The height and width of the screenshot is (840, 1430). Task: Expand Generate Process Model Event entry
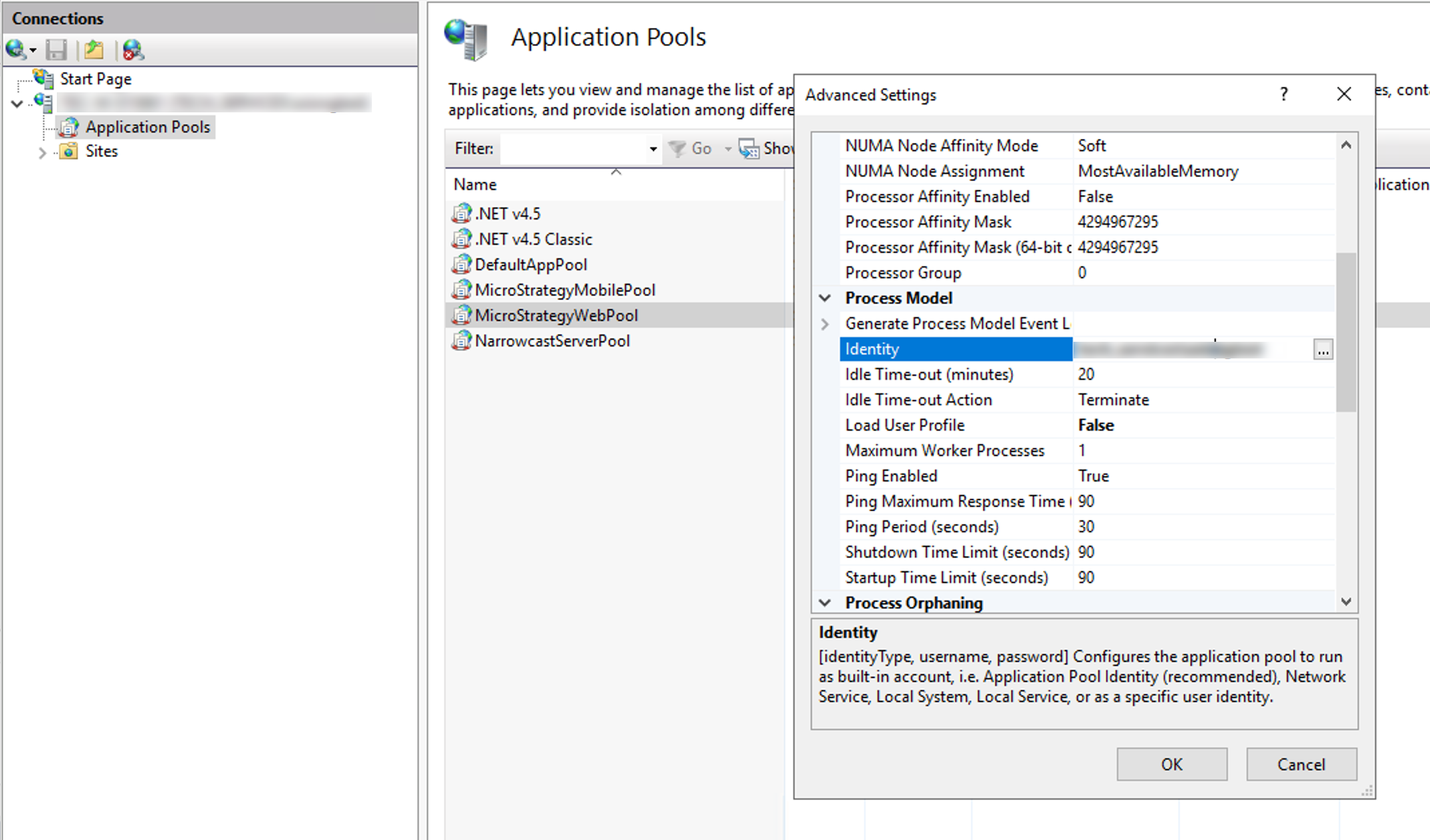coord(825,323)
